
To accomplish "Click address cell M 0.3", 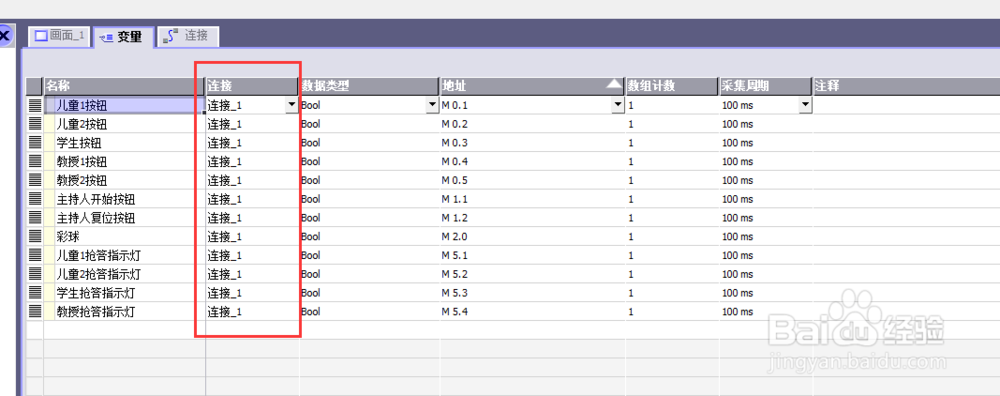I will 533,143.
